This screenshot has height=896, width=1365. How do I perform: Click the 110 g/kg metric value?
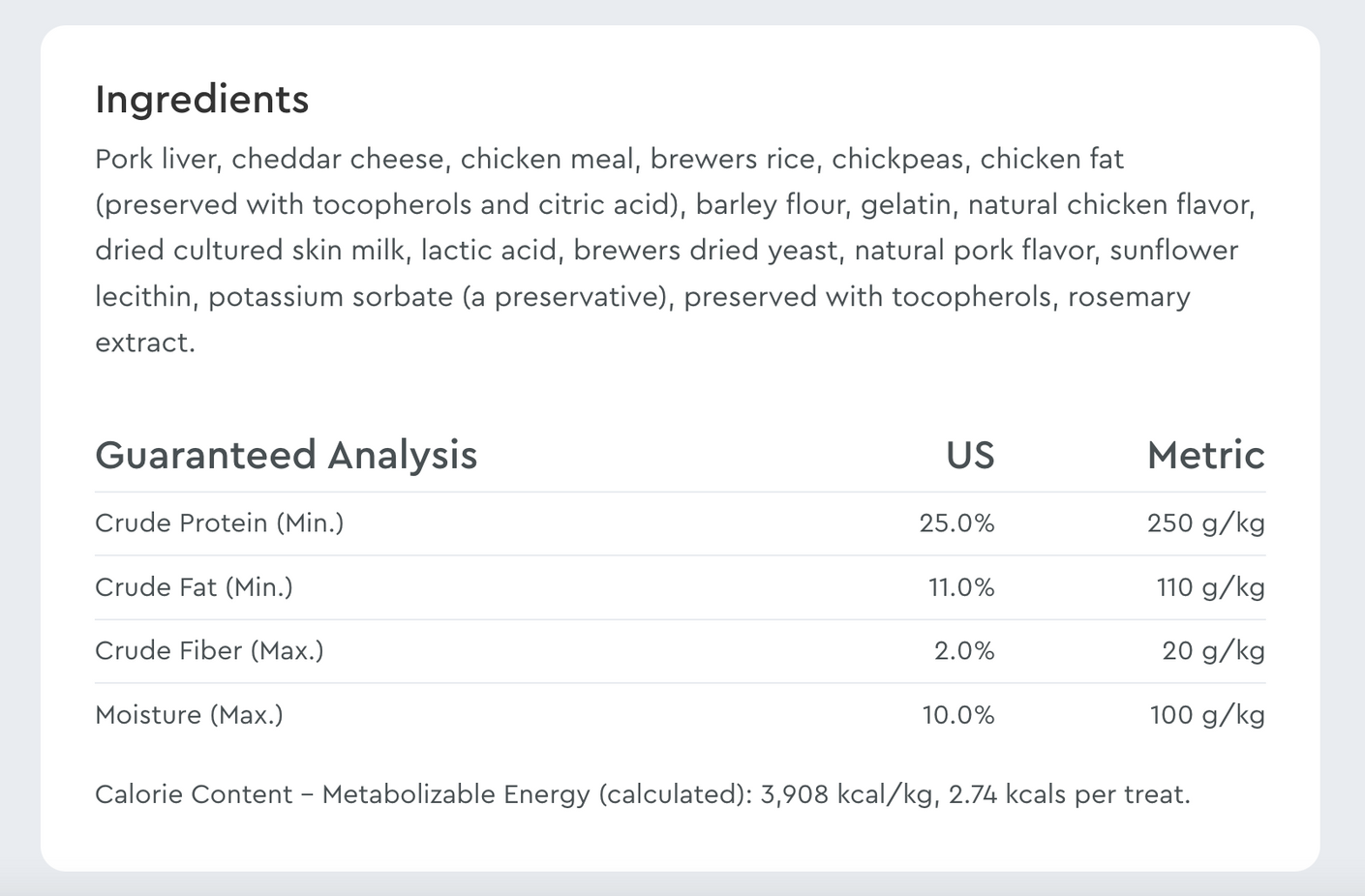tap(1210, 587)
